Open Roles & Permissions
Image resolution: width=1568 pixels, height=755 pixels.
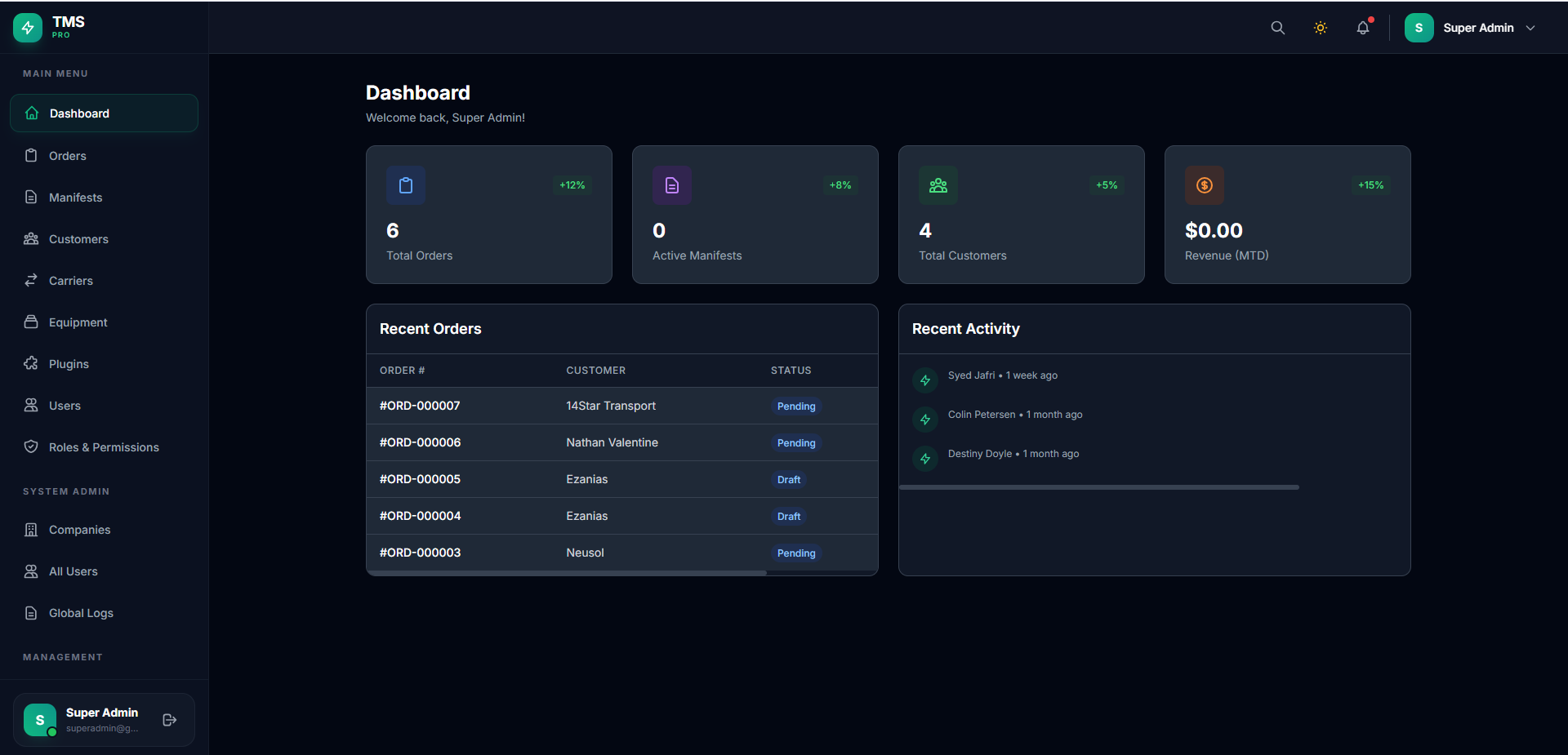pos(104,446)
